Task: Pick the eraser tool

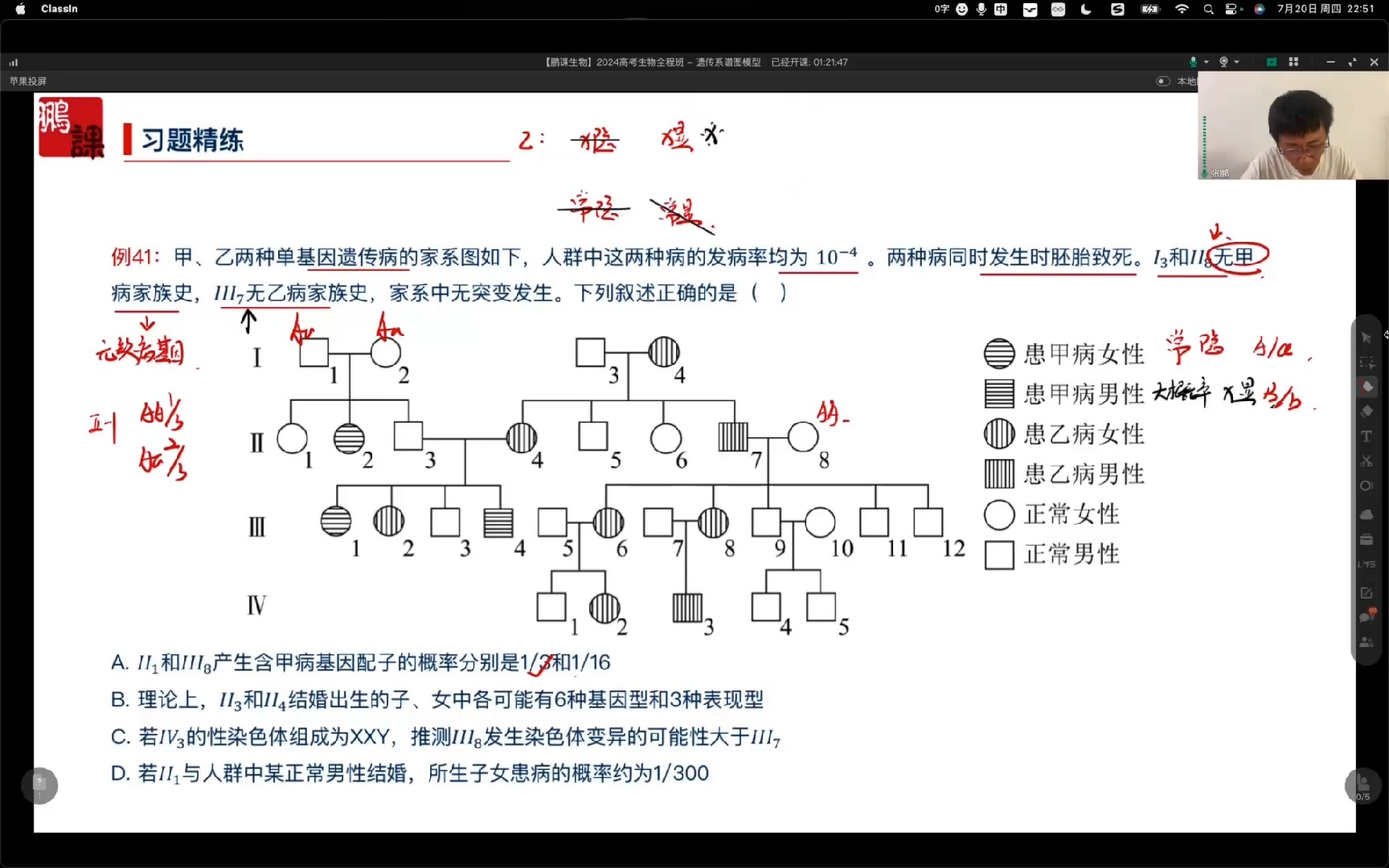Action: (x=1366, y=411)
